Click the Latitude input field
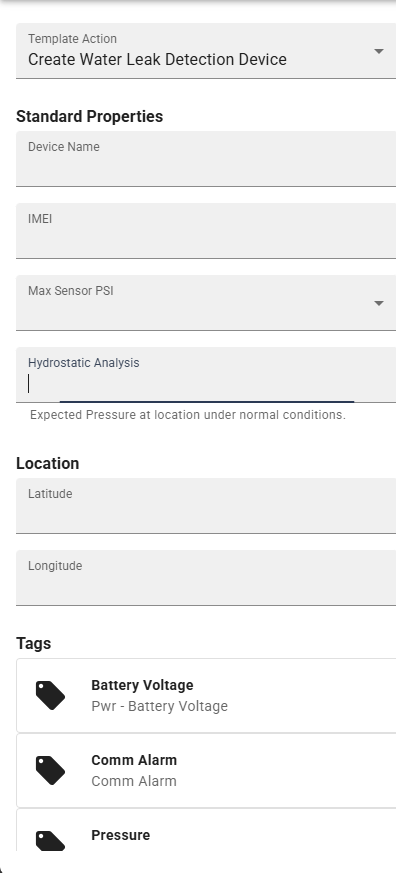 click(x=206, y=506)
